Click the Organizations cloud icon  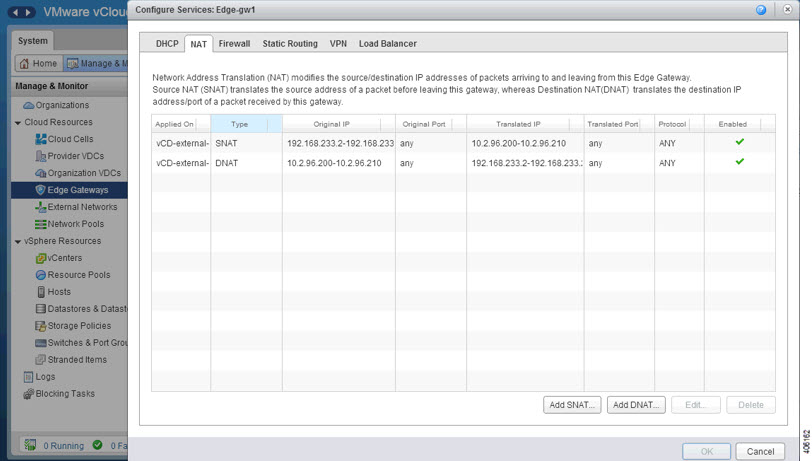(x=28, y=105)
